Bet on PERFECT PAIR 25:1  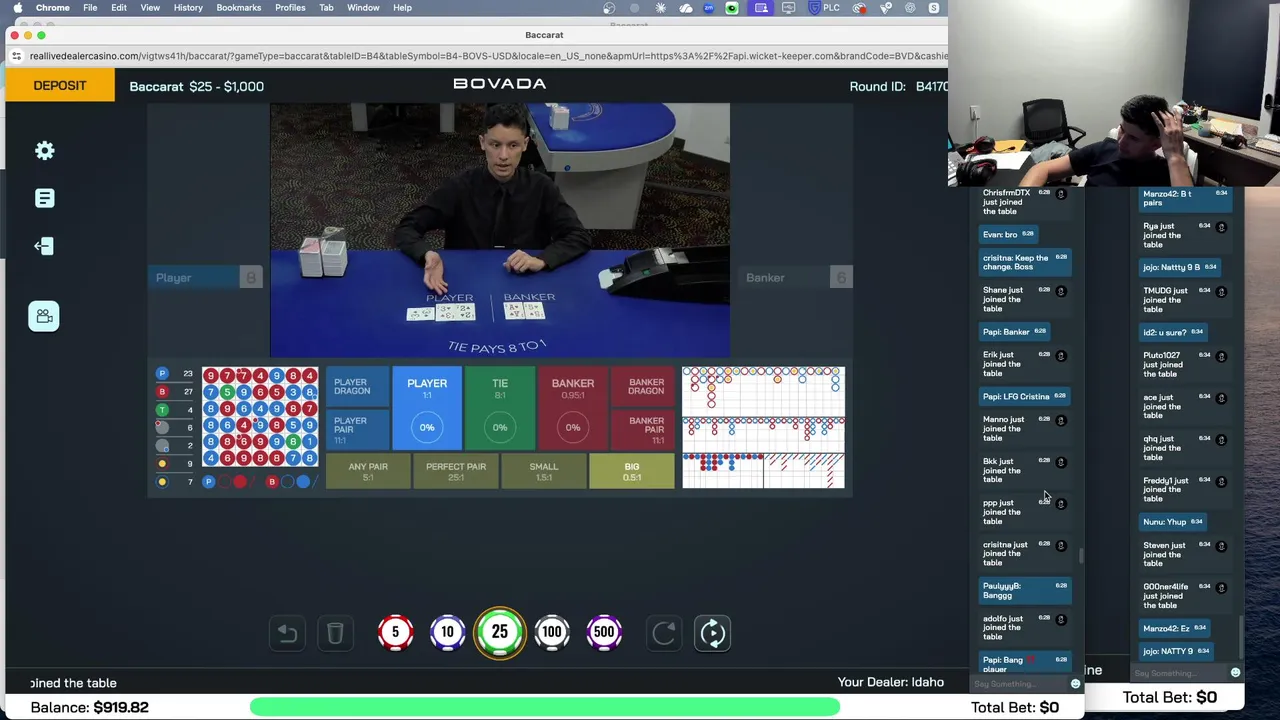click(x=456, y=470)
